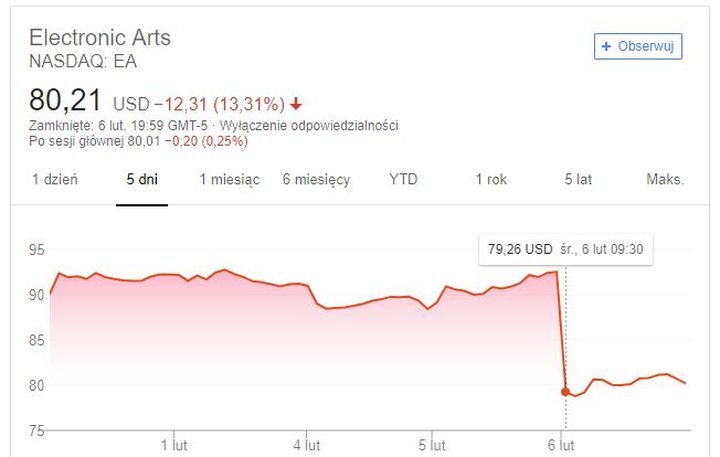
Task: Show the Maks. full history range
Action: tap(665, 180)
